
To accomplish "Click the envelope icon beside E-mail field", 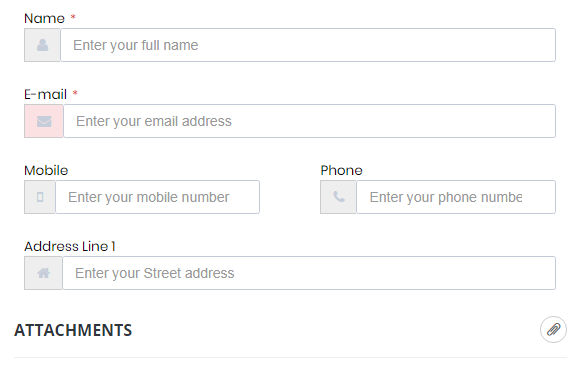I will click(x=44, y=121).
